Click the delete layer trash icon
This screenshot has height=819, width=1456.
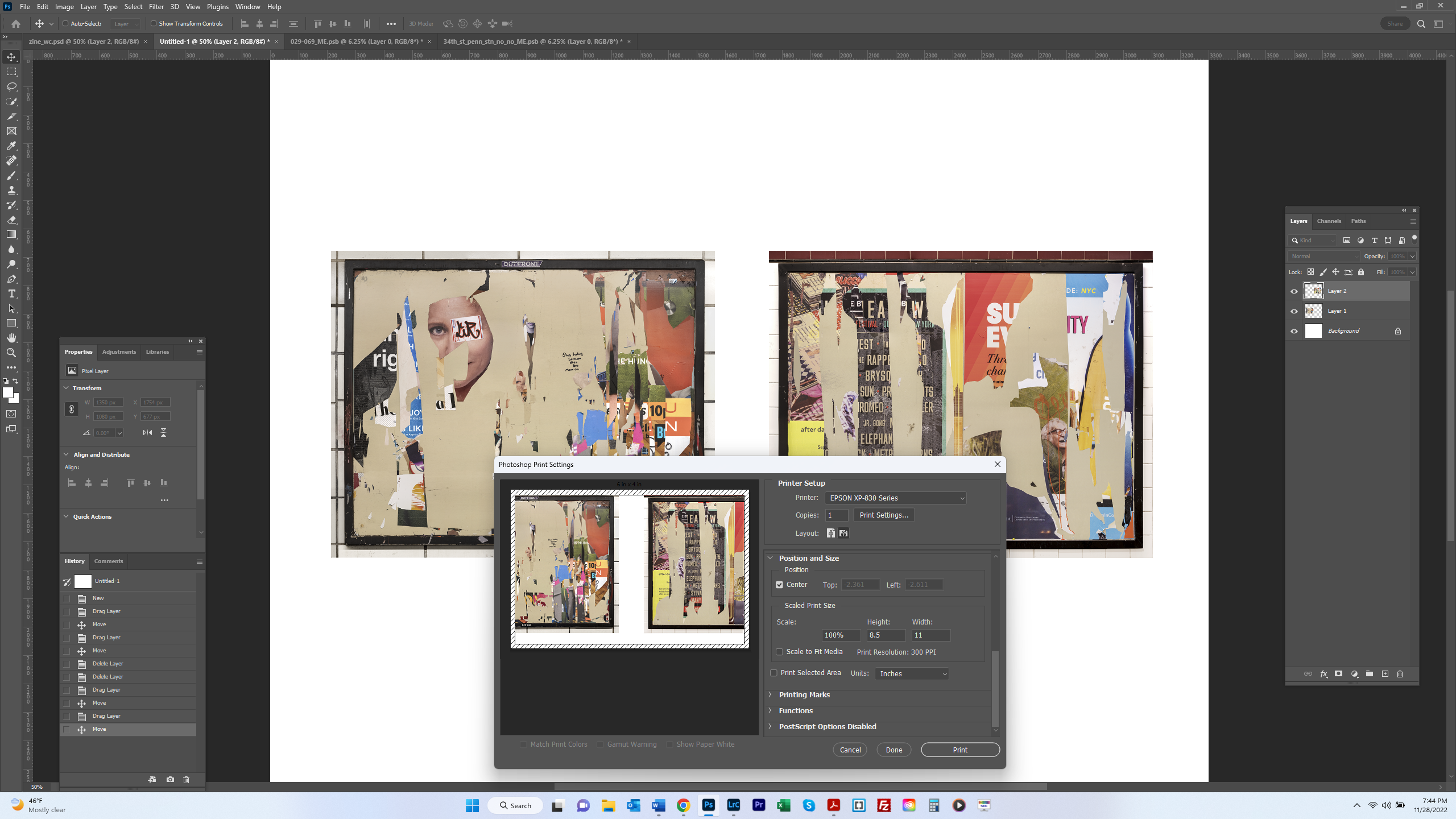pos(1400,674)
